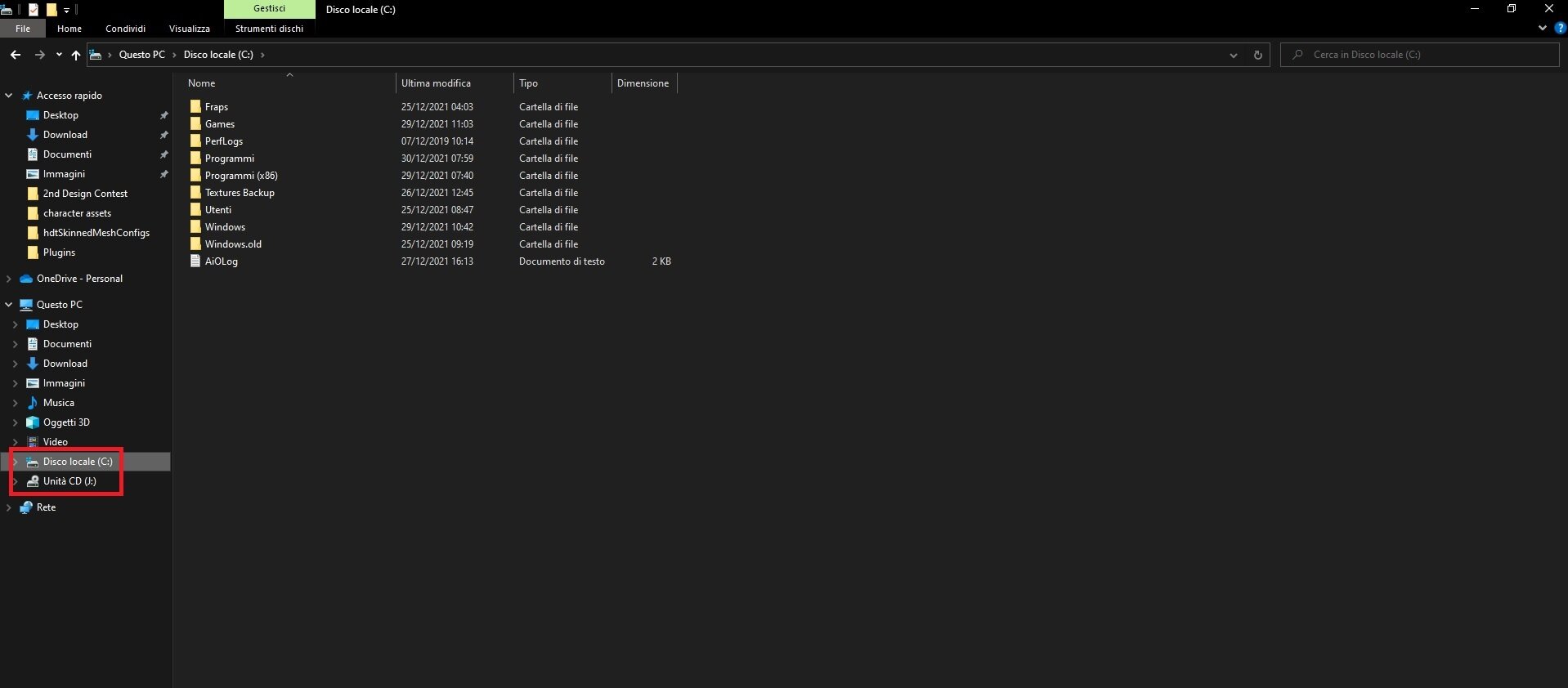Click the quick access Properties toolbar icon
This screenshot has height=688, width=1568.
[x=34, y=10]
